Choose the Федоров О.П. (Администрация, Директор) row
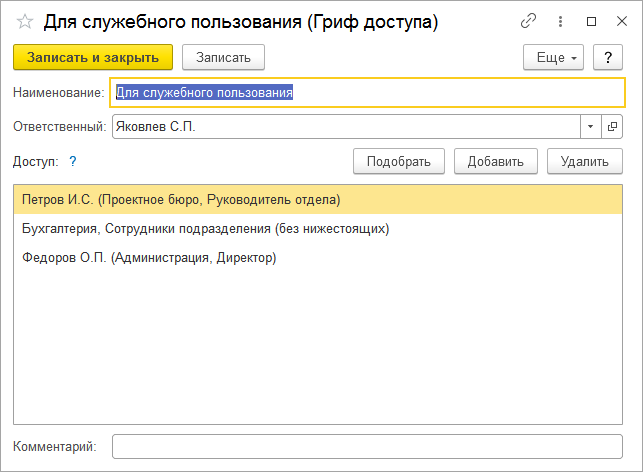The height and width of the screenshot is (472, 643). [x=148, y=258]
